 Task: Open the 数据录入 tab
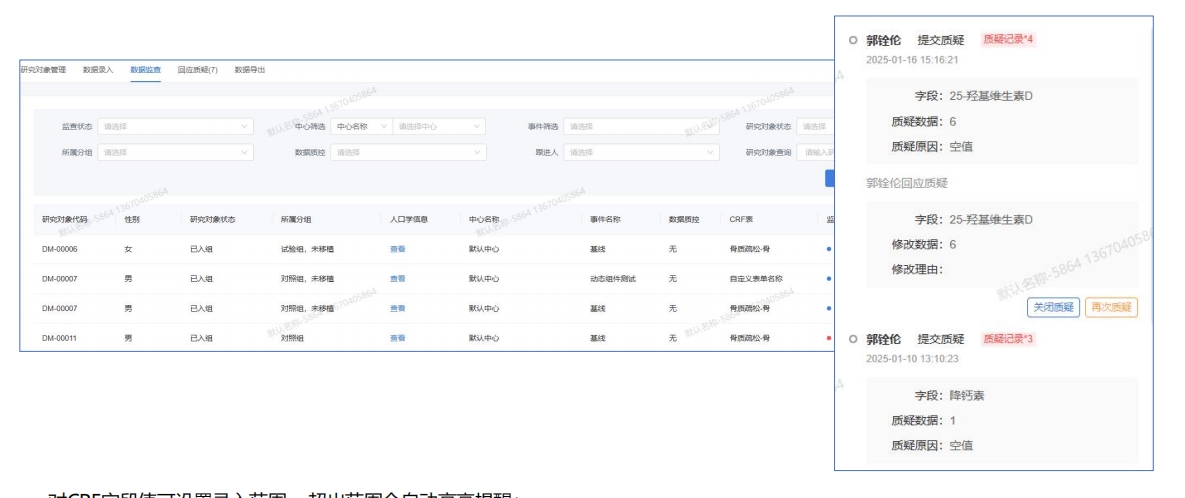98,69
